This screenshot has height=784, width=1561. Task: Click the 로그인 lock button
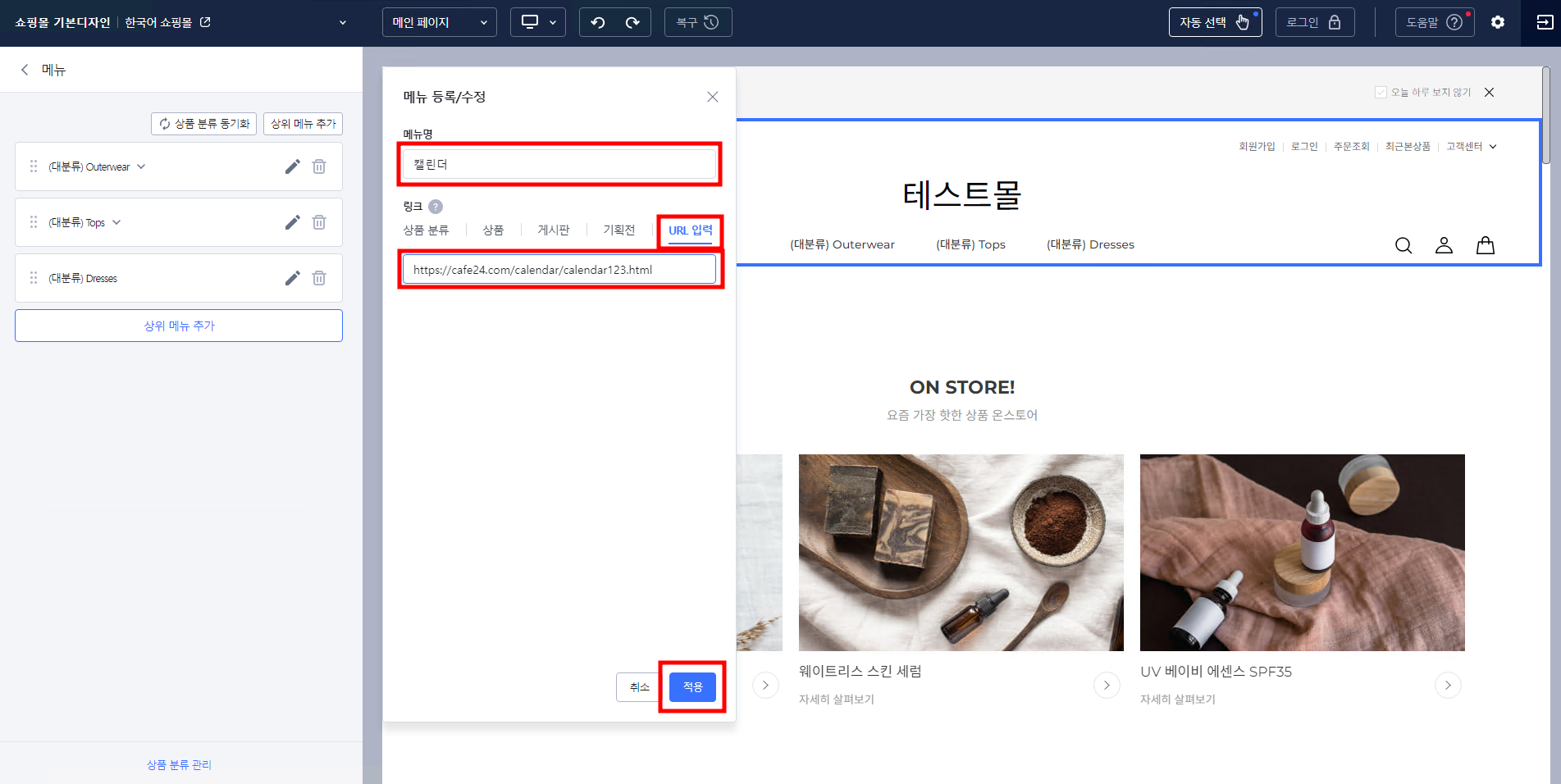(x=1315, y=22)
